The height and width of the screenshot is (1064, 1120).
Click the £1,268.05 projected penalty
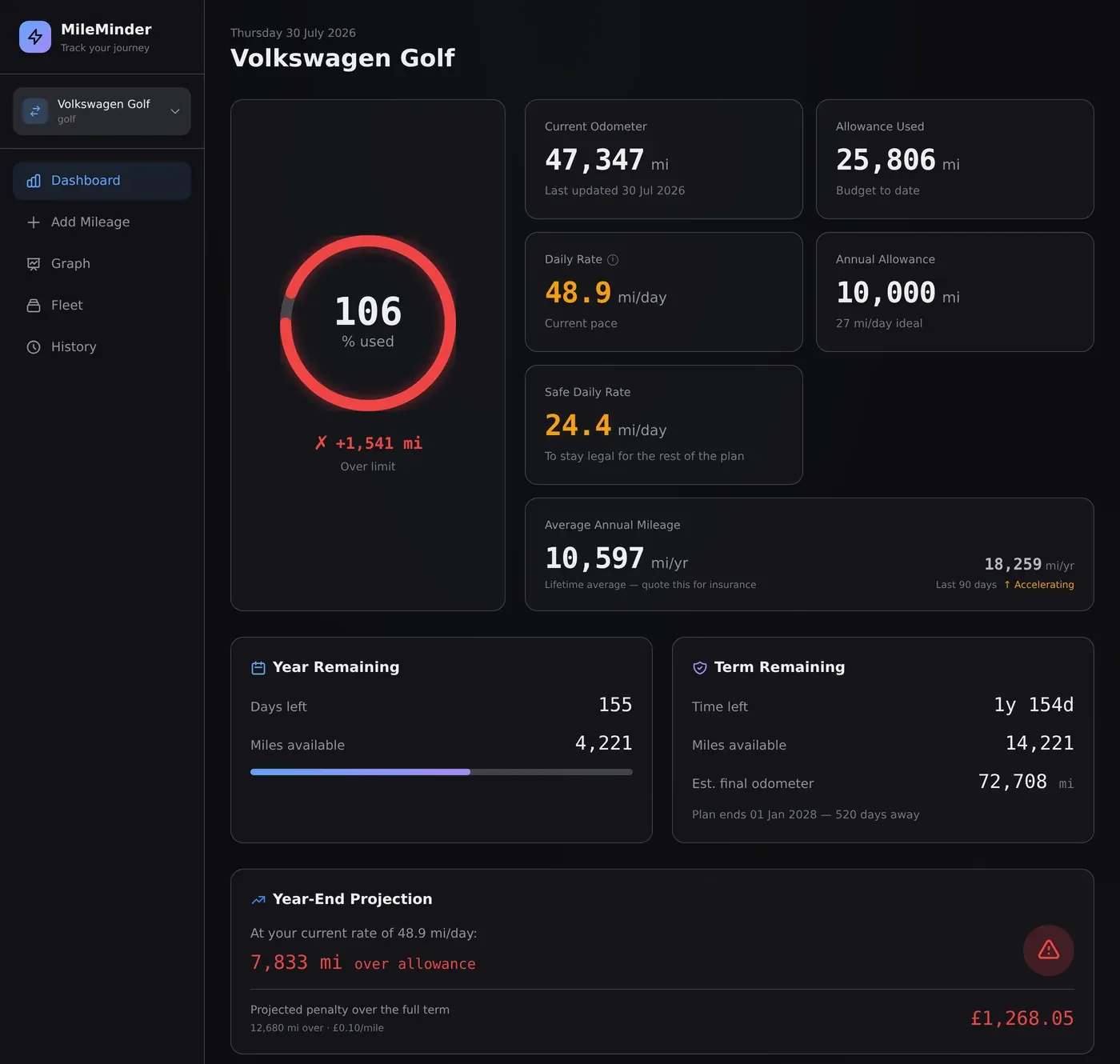[x=1022, y=1018]
